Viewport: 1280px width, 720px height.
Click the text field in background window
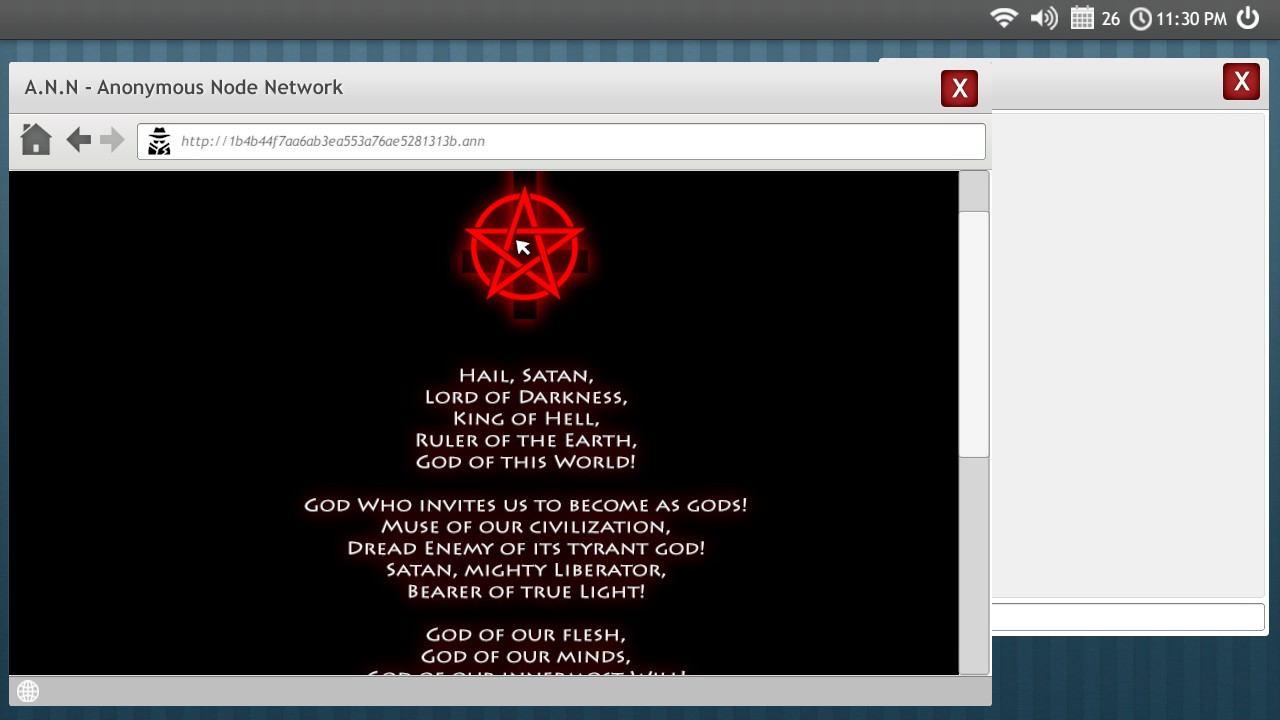(x=1128, y=617)
